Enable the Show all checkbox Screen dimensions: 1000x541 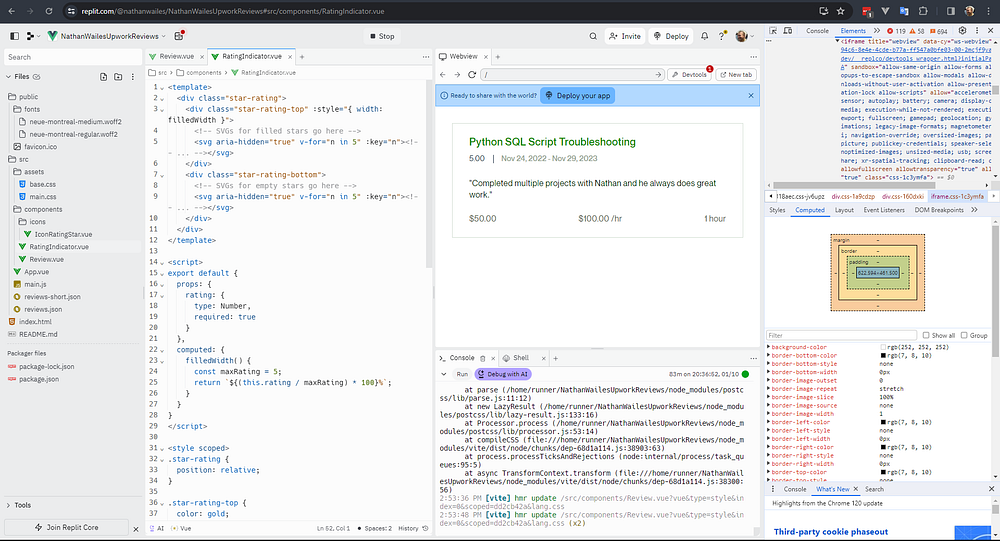(925, 336)
